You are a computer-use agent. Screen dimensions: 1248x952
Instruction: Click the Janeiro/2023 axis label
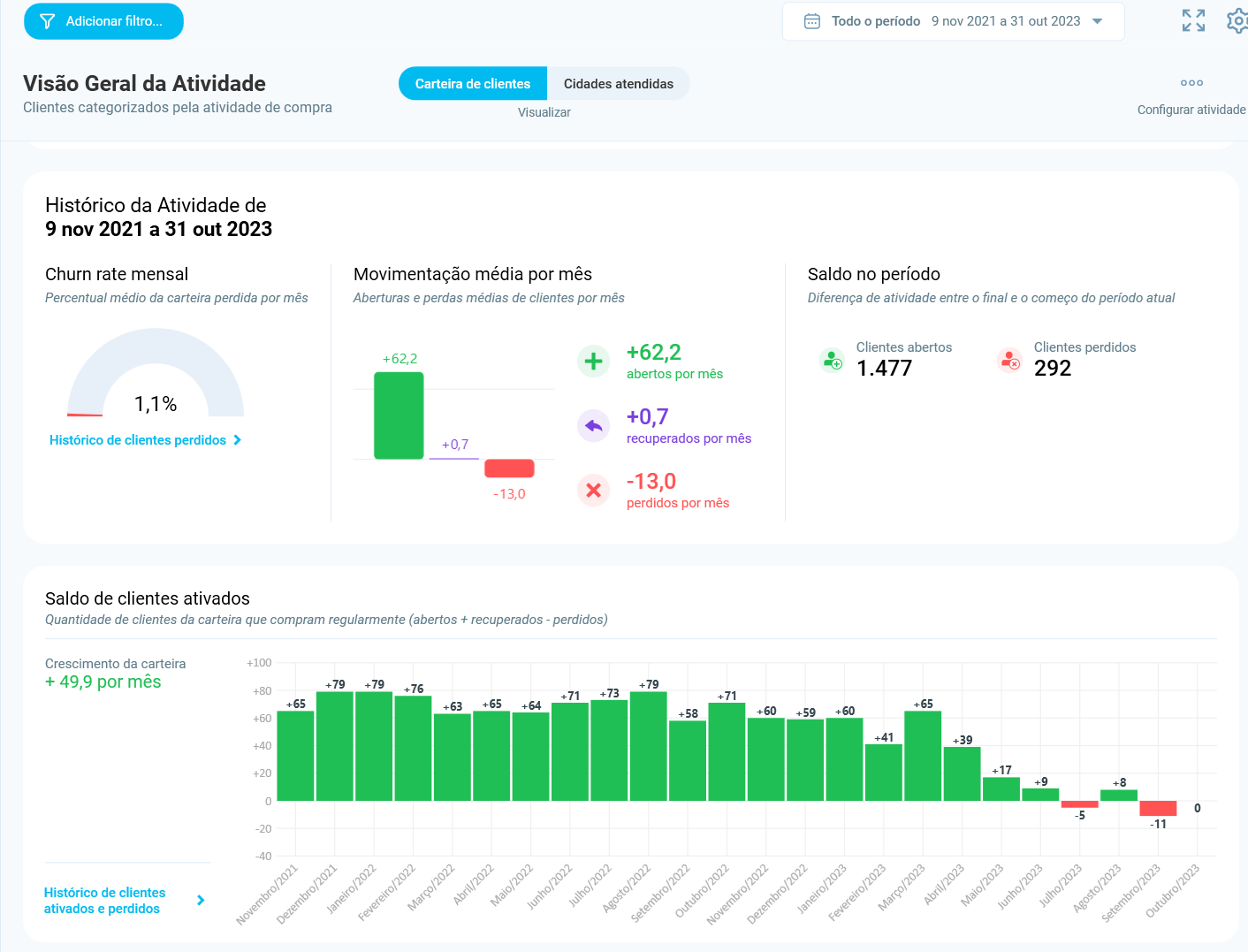point(822,888)
